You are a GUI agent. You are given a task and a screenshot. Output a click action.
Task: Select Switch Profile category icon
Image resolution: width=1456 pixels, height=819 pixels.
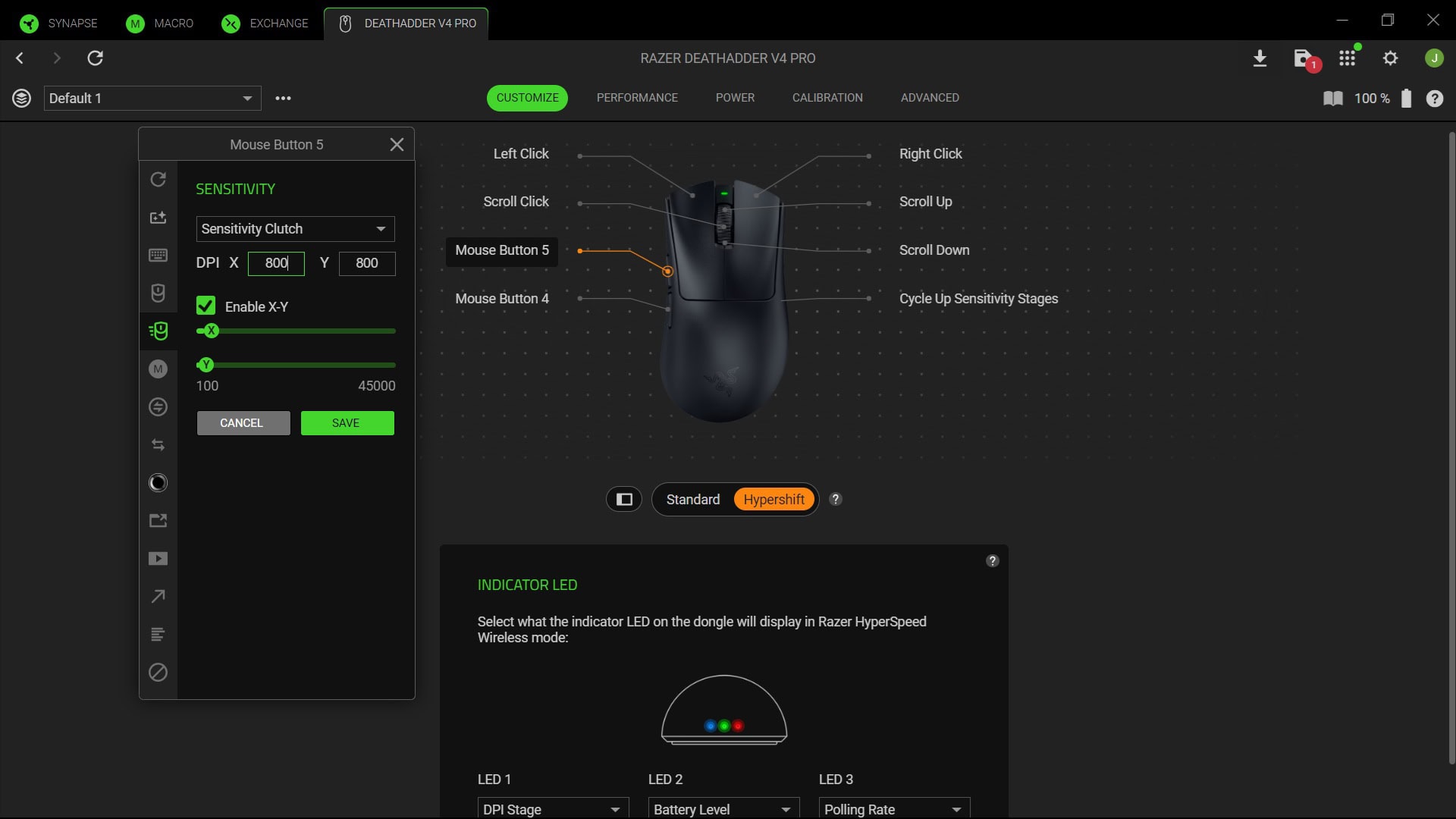coord(158,445)
